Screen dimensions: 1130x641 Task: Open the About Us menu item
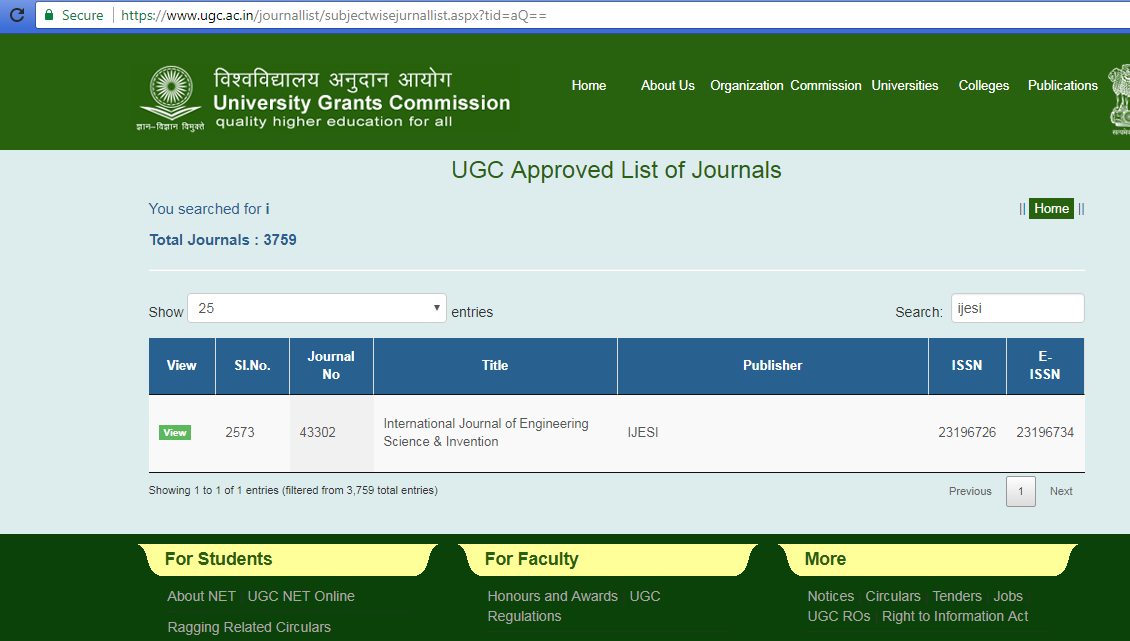click(667, 86)
